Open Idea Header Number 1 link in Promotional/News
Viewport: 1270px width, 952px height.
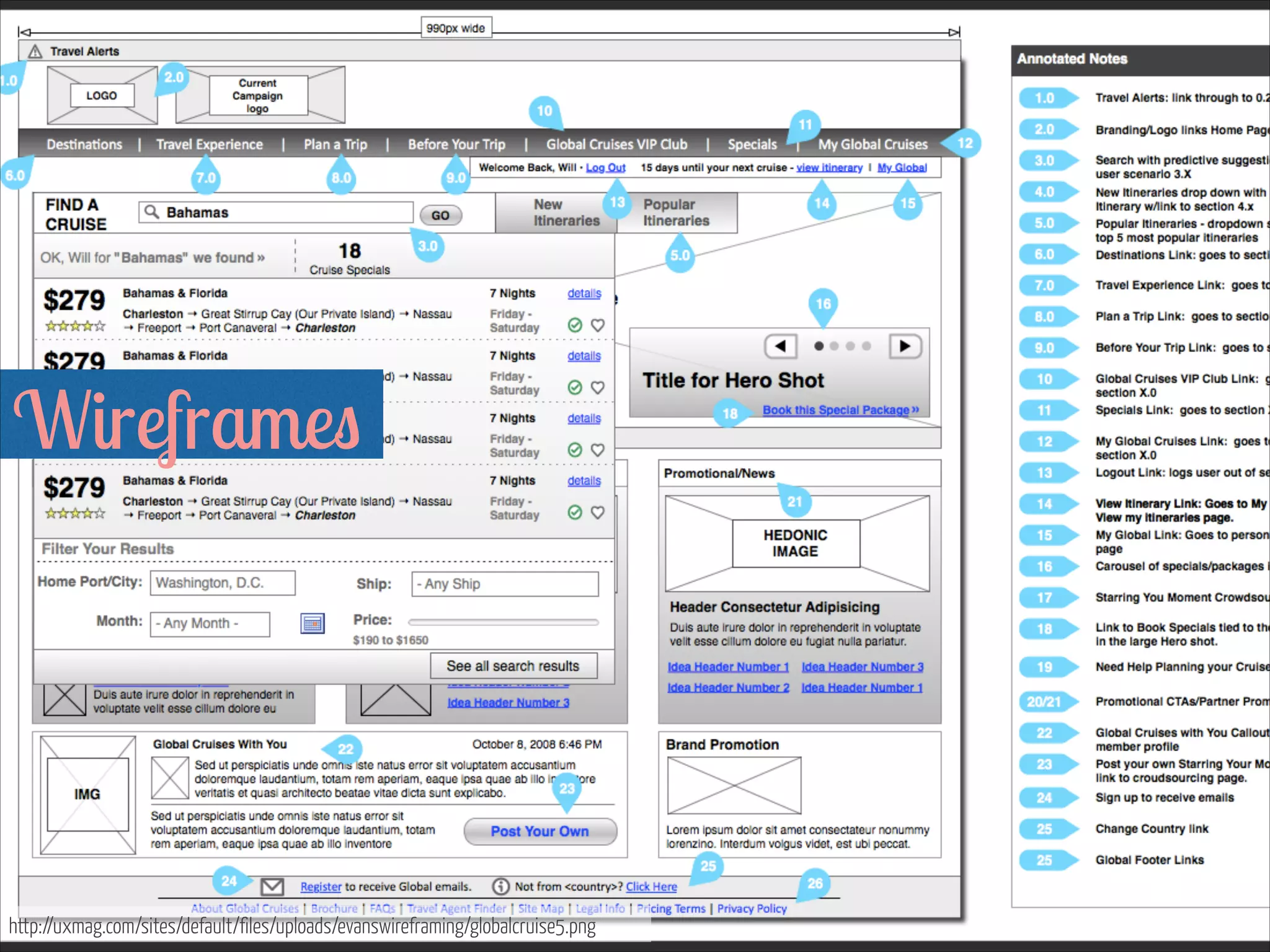tap(728, 667)
